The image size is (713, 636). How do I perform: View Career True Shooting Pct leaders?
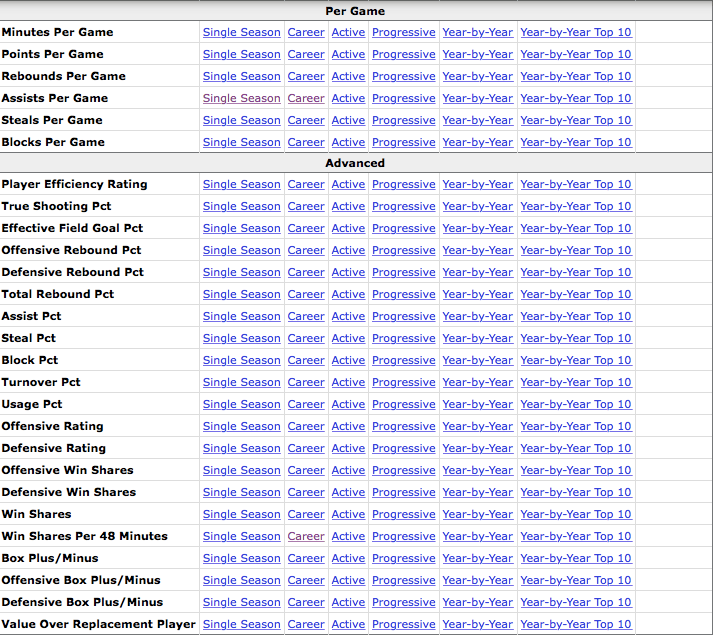pos(306,206)
